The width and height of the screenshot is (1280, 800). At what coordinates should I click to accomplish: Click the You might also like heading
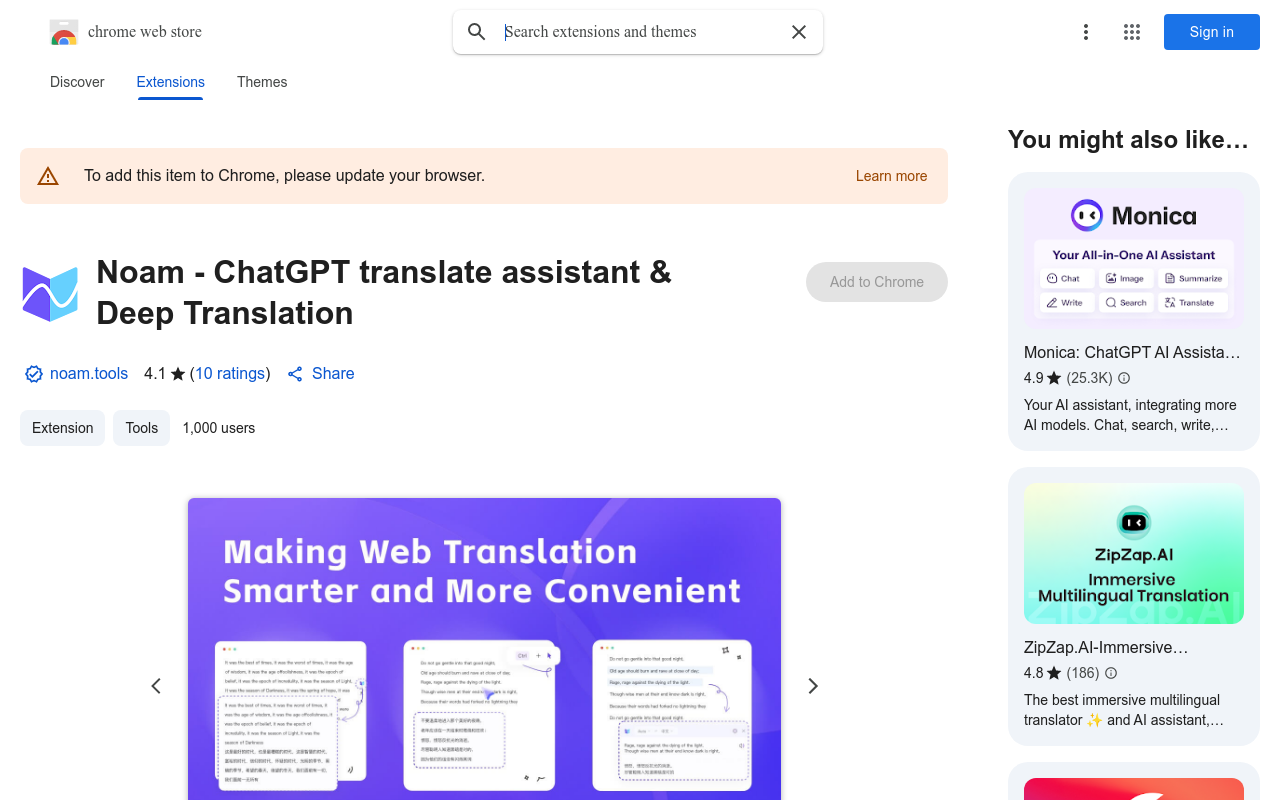click(x=1128, y=140)
